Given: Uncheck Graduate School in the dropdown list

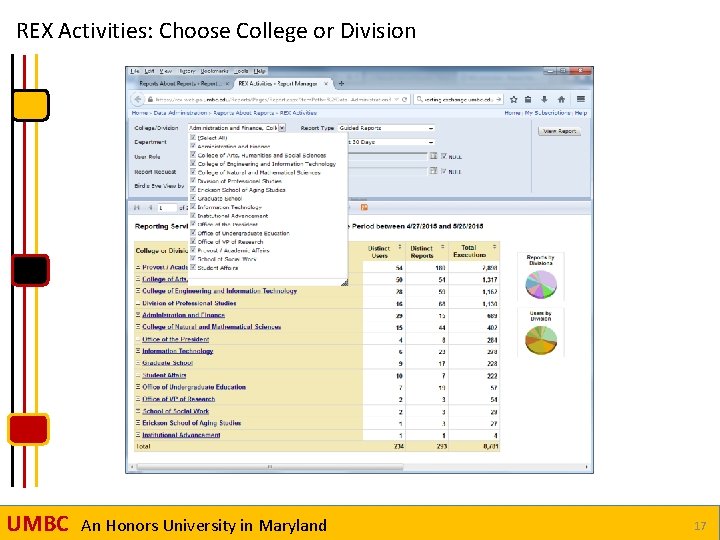Looking at the screenshot, I should click(x=193, y=198).
